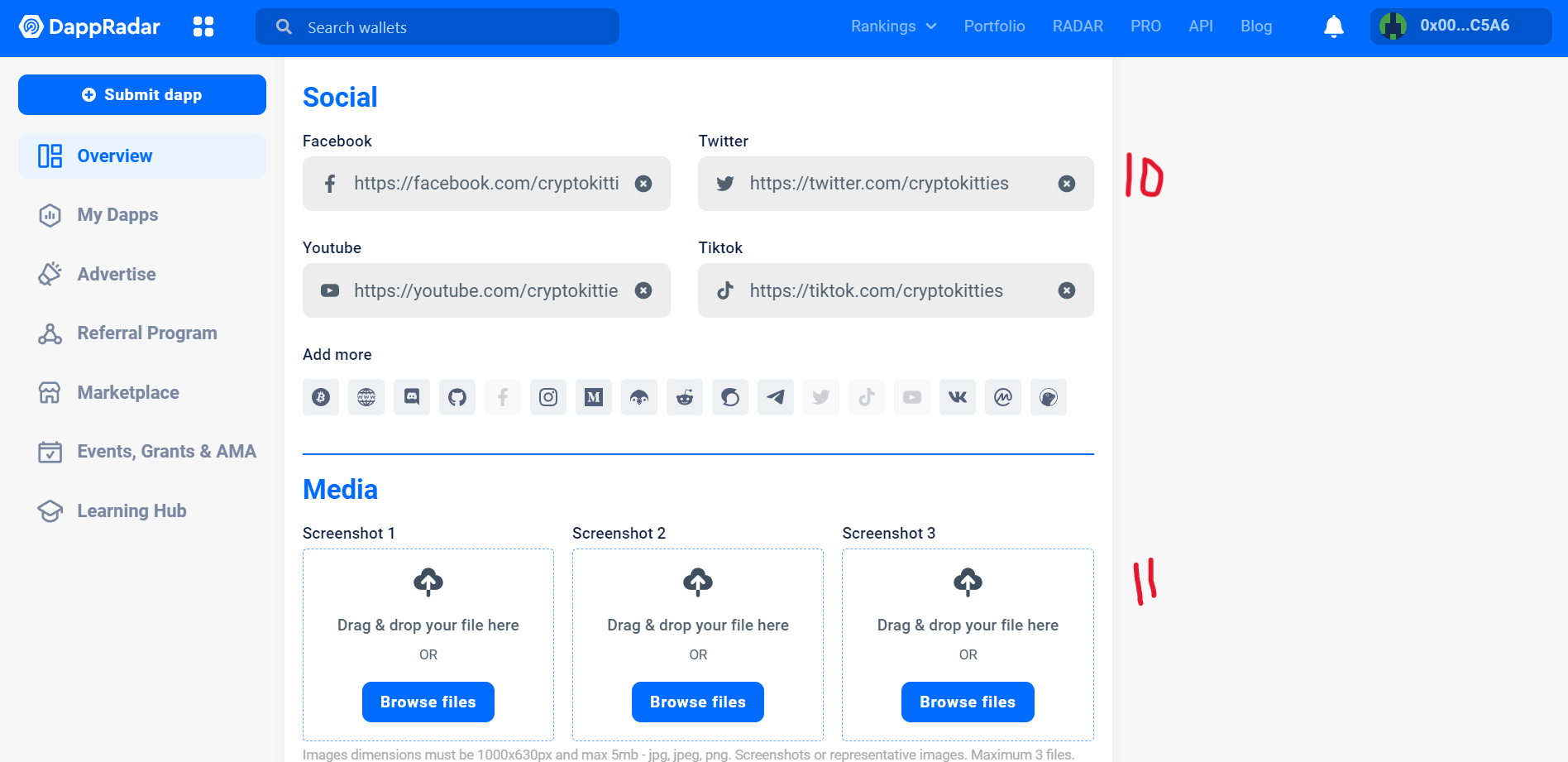This screenshot has height=762, width=1568.
Task: Clear the Youtube URL field
Action: pos(643,290)
